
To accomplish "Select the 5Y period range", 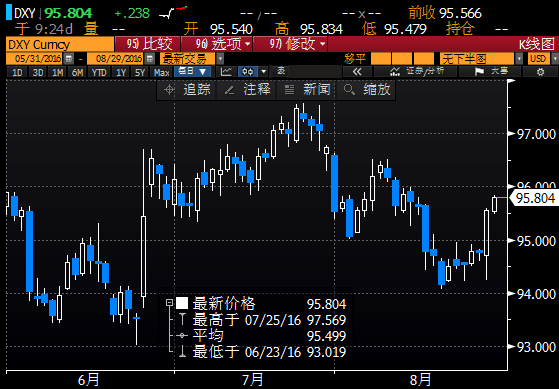I will click(x=140, y=72).
